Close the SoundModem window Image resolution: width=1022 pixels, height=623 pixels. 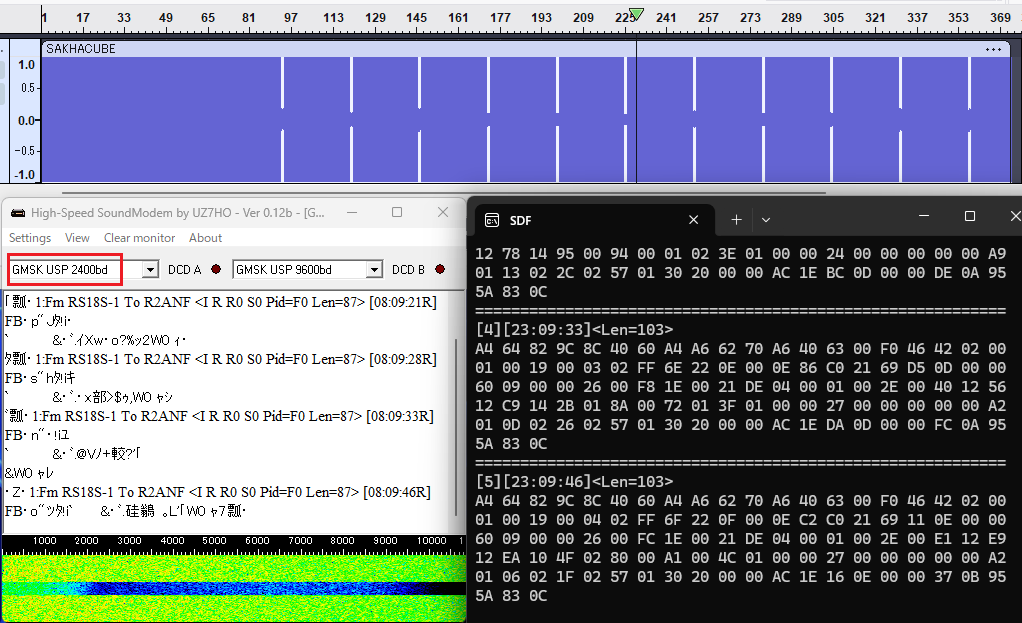pos(443,212)
